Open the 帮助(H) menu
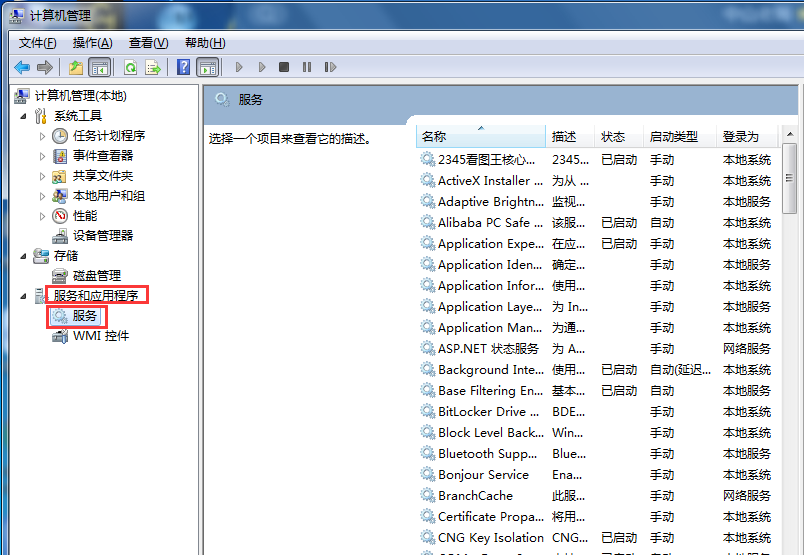804x555 pixels. pos(205,43)
